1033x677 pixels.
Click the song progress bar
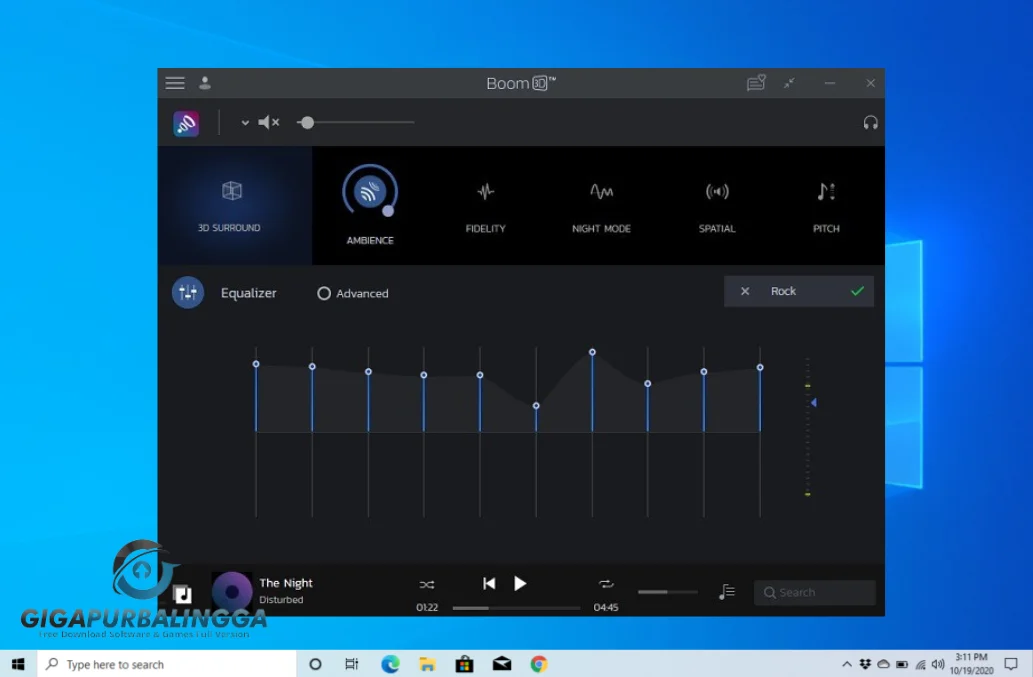click(x=516, y=608)
